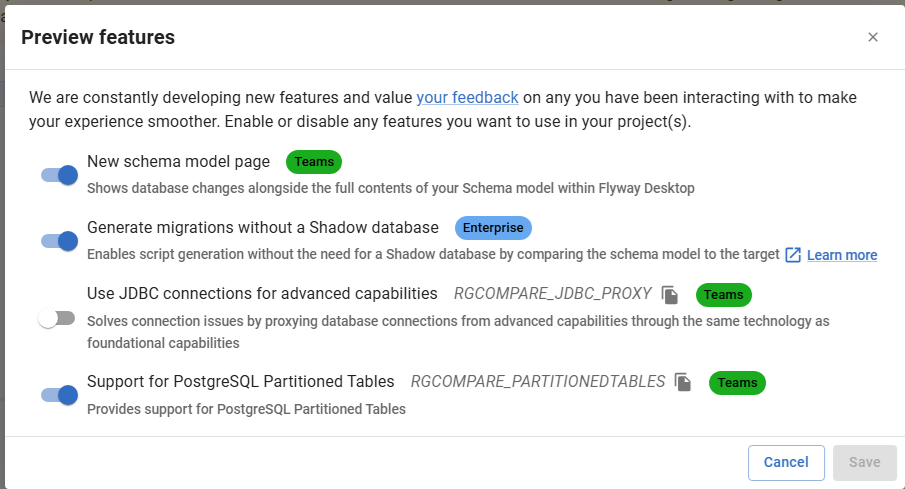The image size is (905, 489).
Task: Click the Teams badge on the JDBC connections row
Action: point(723,295)
